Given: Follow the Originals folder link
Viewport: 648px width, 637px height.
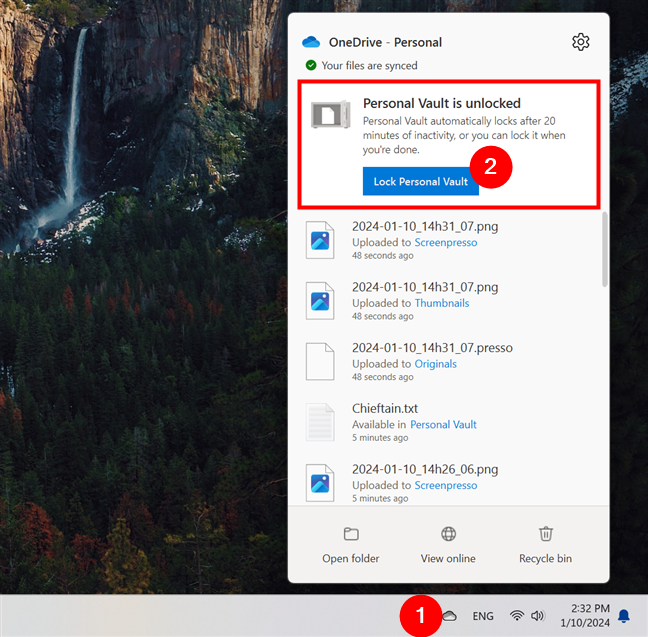Looking at the screenshot, I should pos(436,364).
